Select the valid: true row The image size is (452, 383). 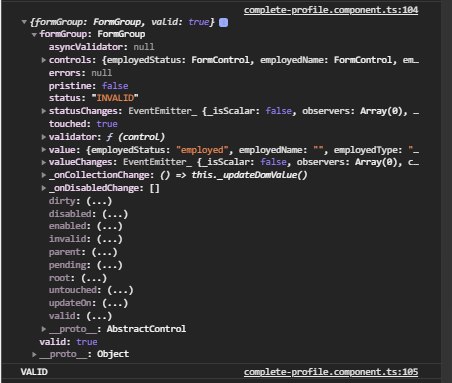click(x=68, y=342)
